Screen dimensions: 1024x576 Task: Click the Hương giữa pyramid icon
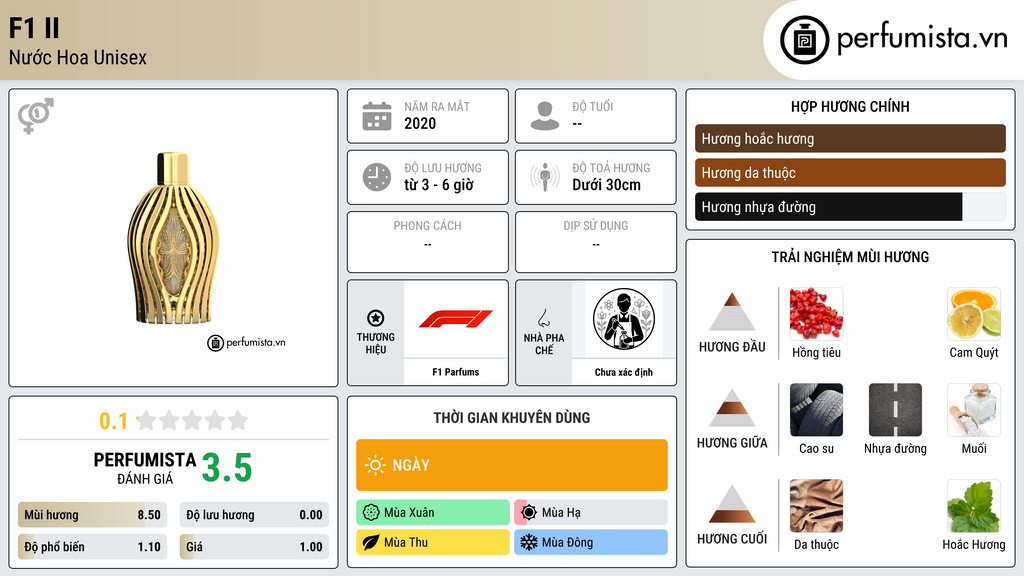tap(732, 408)
